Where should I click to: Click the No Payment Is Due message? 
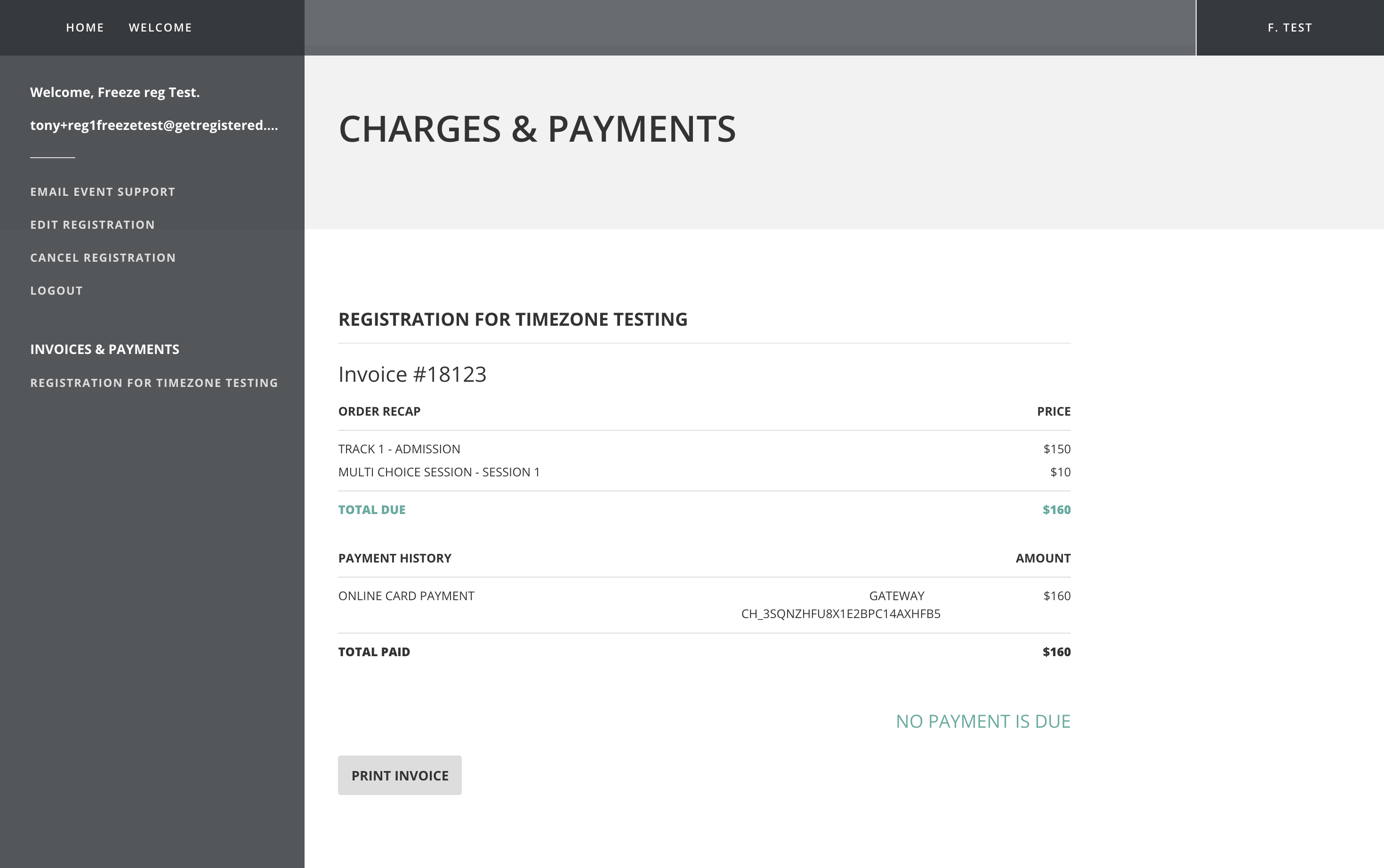pos(983,721)
